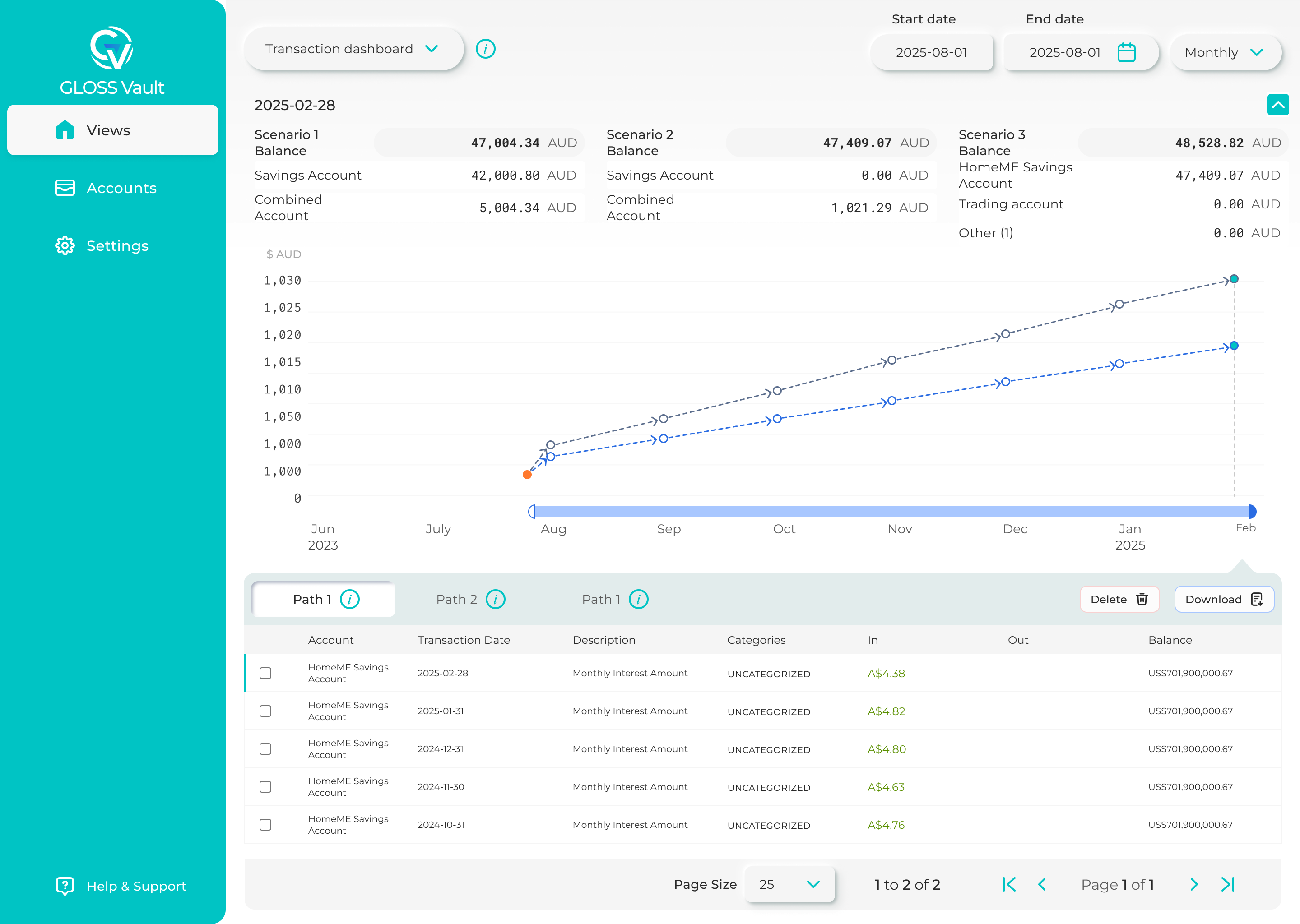
Task: Click the A$4.38 amount cell
Action: (x=886, y=673)
